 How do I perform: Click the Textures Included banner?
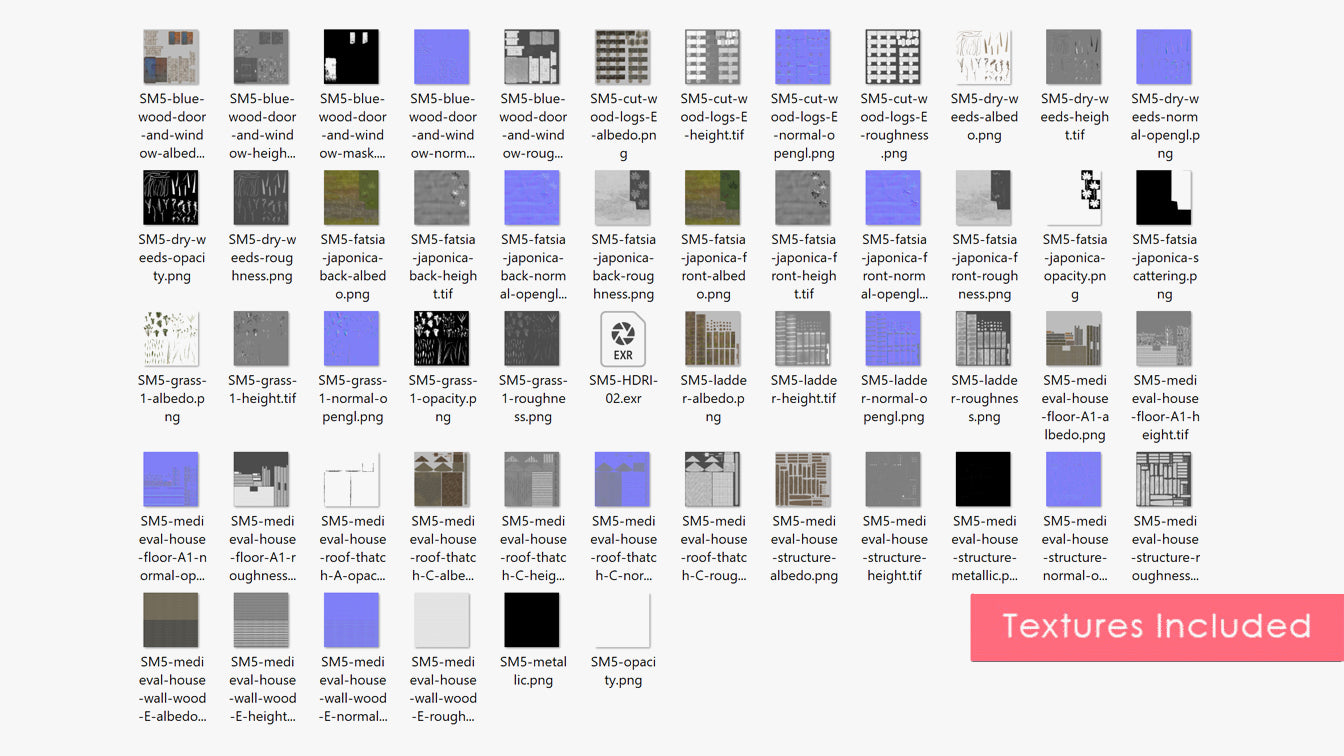1156,627
